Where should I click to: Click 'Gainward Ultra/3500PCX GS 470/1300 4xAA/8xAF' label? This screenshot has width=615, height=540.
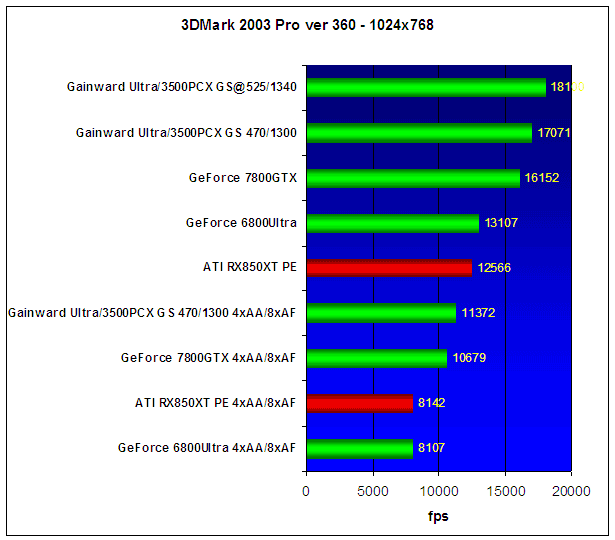click(152, 313)
